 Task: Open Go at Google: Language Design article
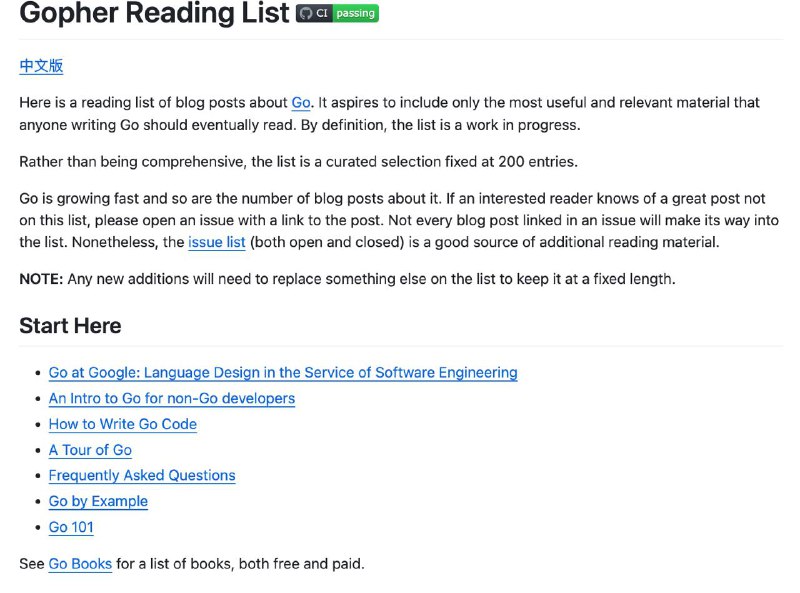(283, 373)
